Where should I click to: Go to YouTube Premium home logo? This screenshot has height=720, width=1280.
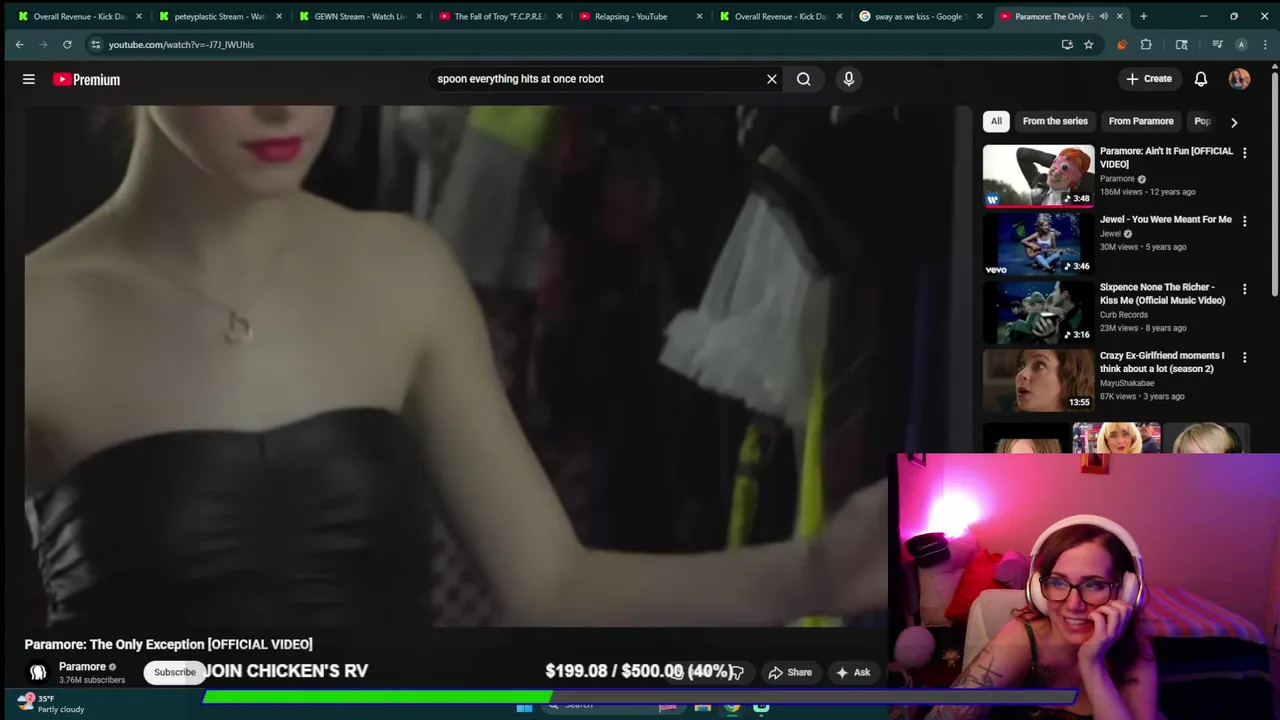pyautogui.click(x=87, y=79)
